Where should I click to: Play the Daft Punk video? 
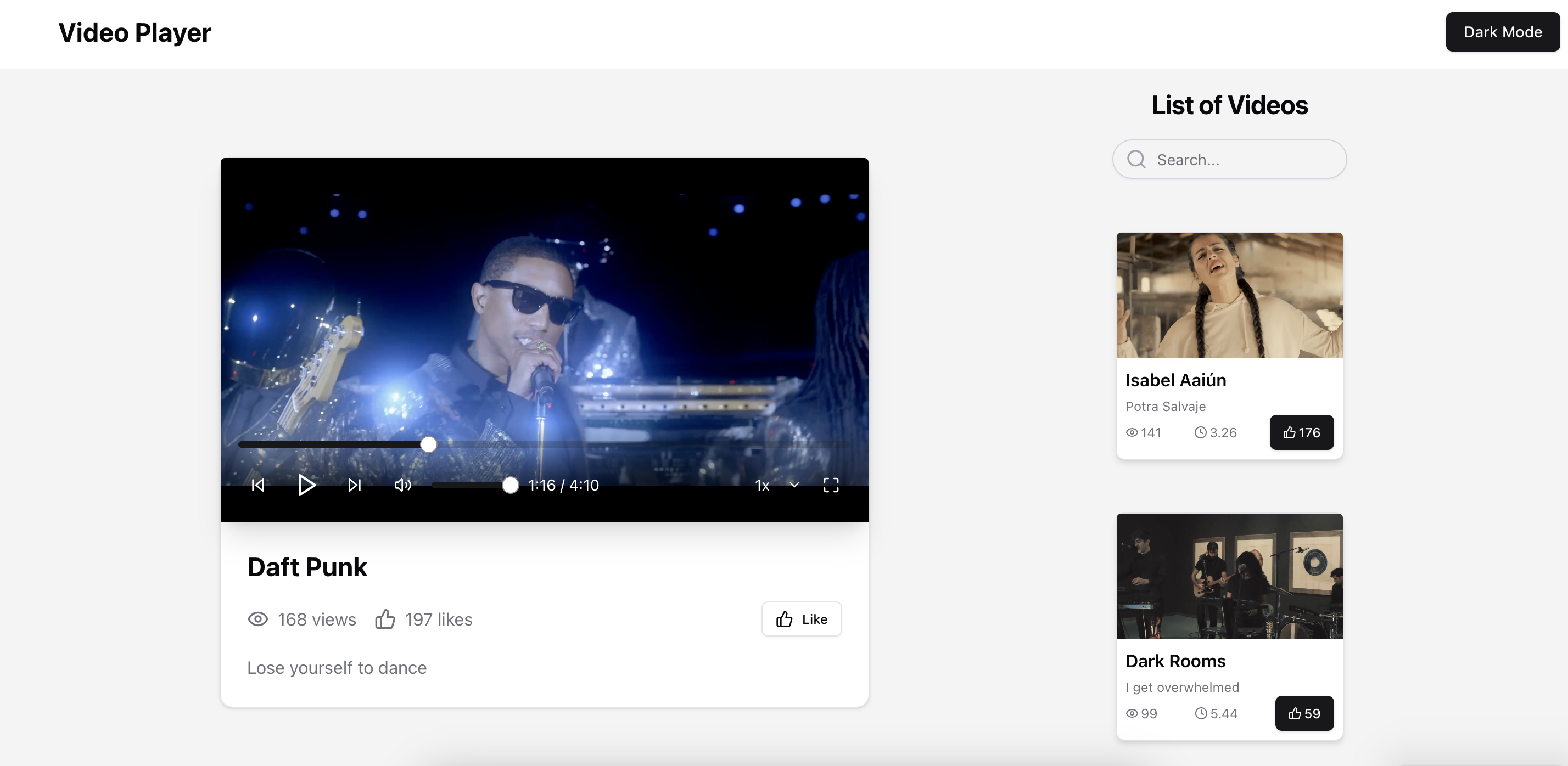click(x=306, y=485)
